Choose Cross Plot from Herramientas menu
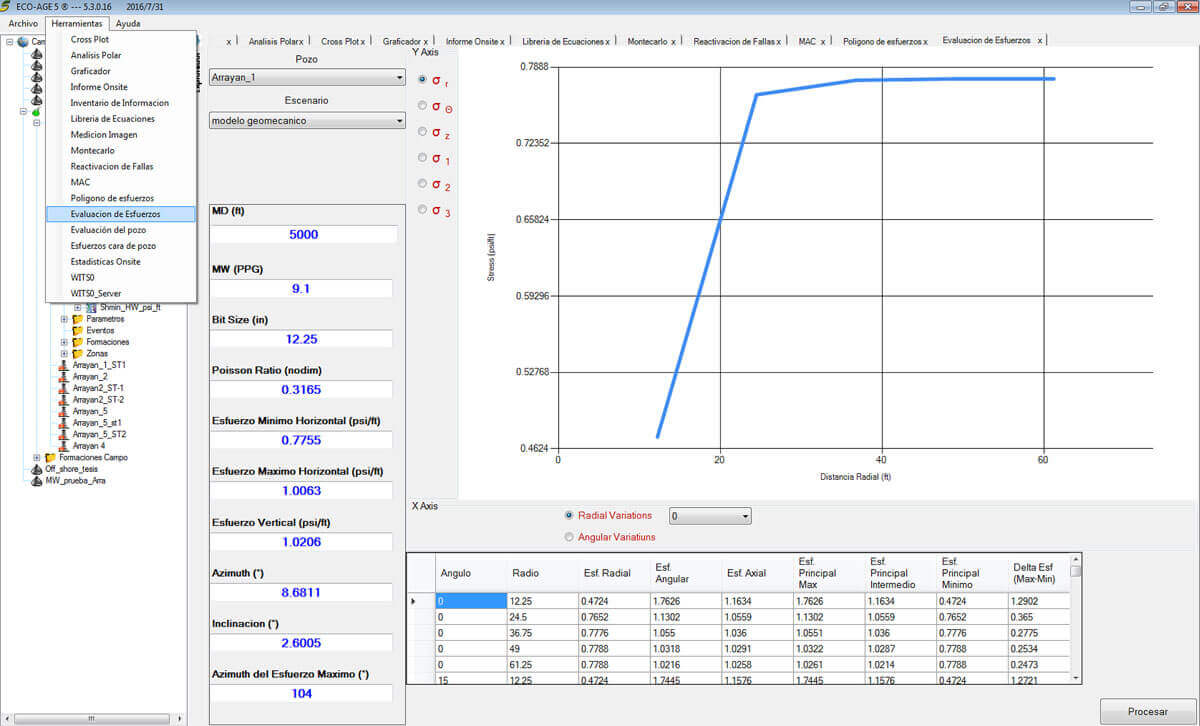Viewport: 1200px width, 726px height. tap(121, 39)
